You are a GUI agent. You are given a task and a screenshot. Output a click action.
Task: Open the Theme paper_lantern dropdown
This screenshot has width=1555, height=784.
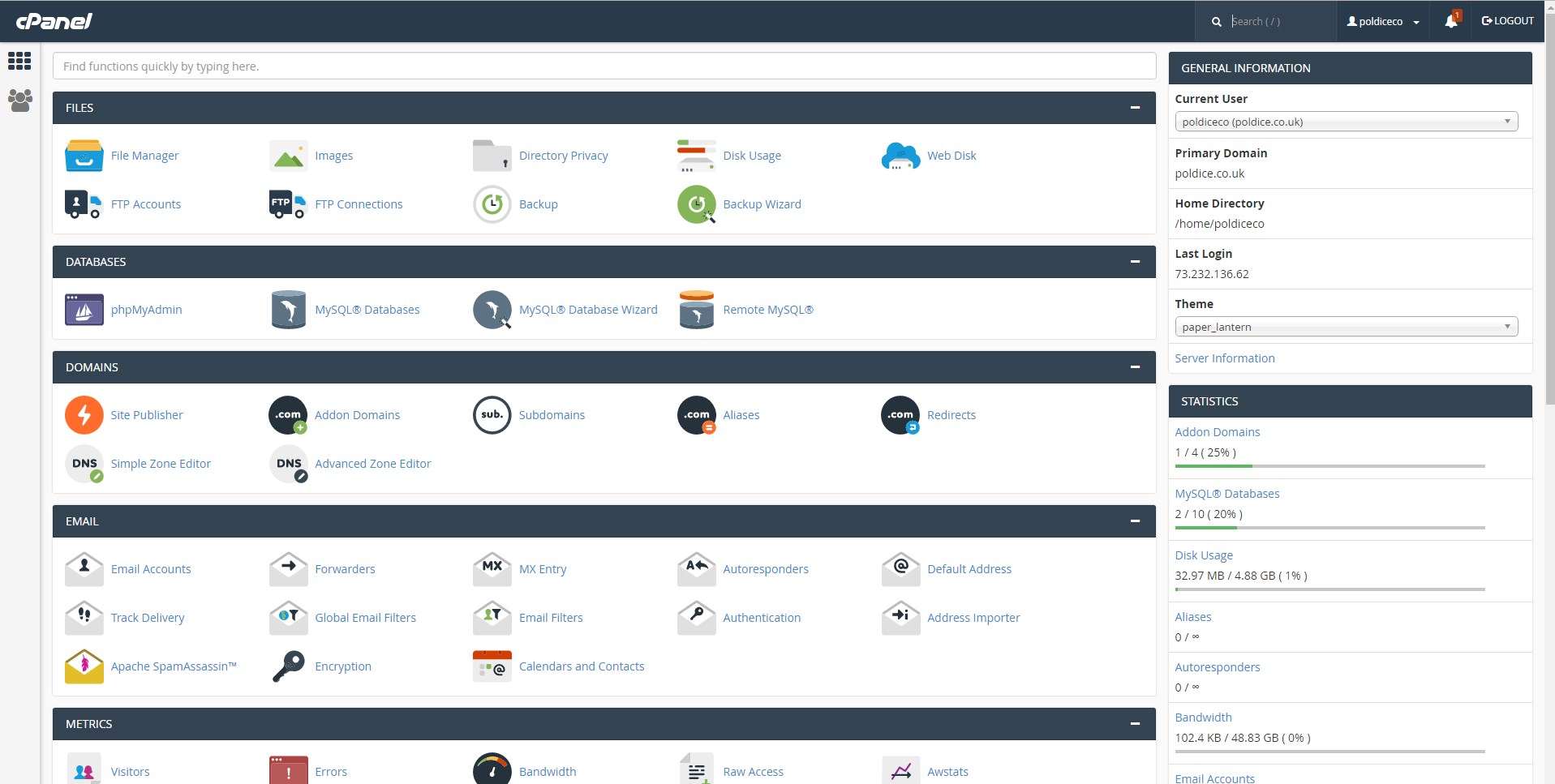coord(1346,327)
